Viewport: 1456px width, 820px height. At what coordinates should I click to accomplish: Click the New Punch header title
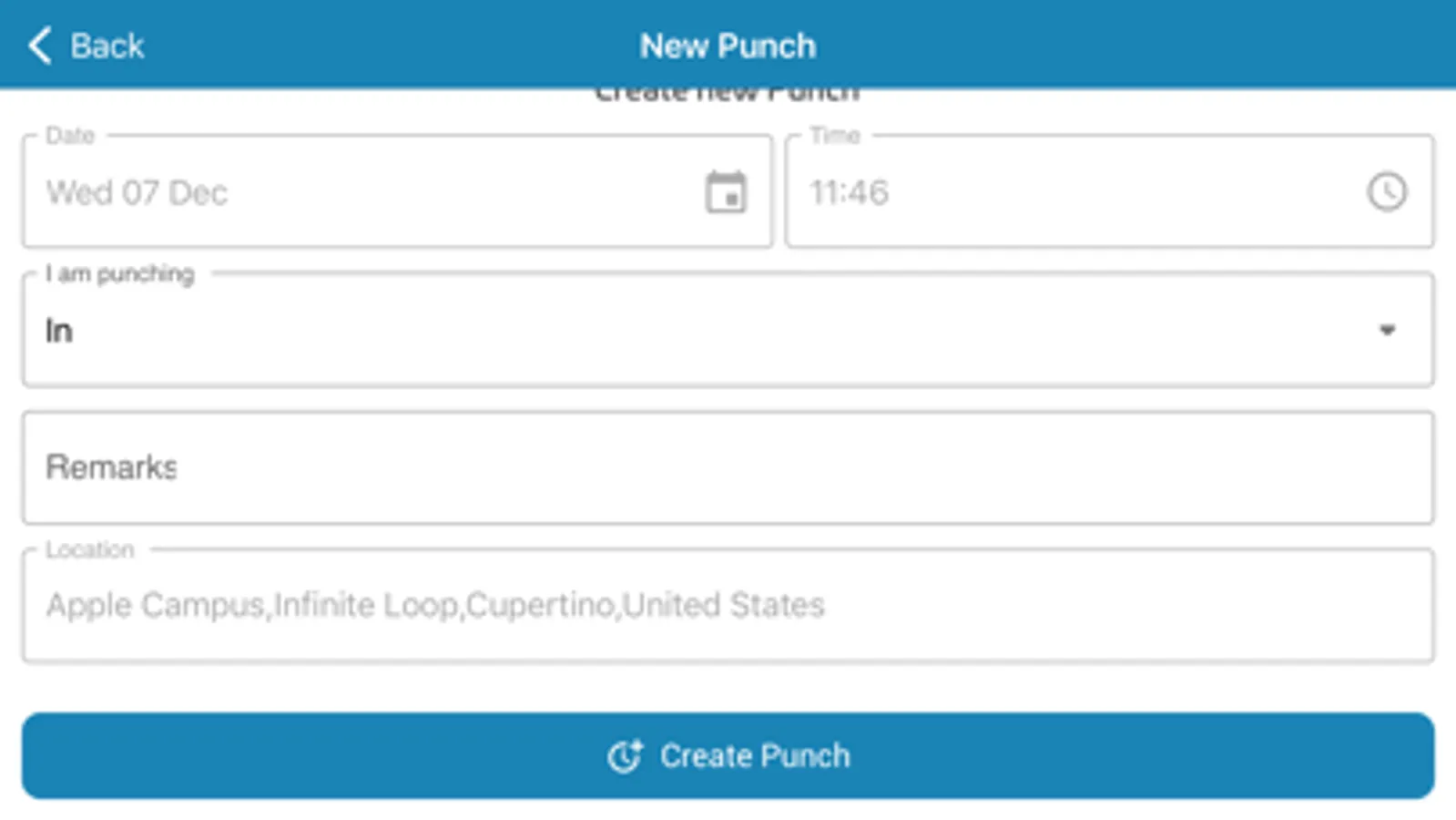point(728,46)
